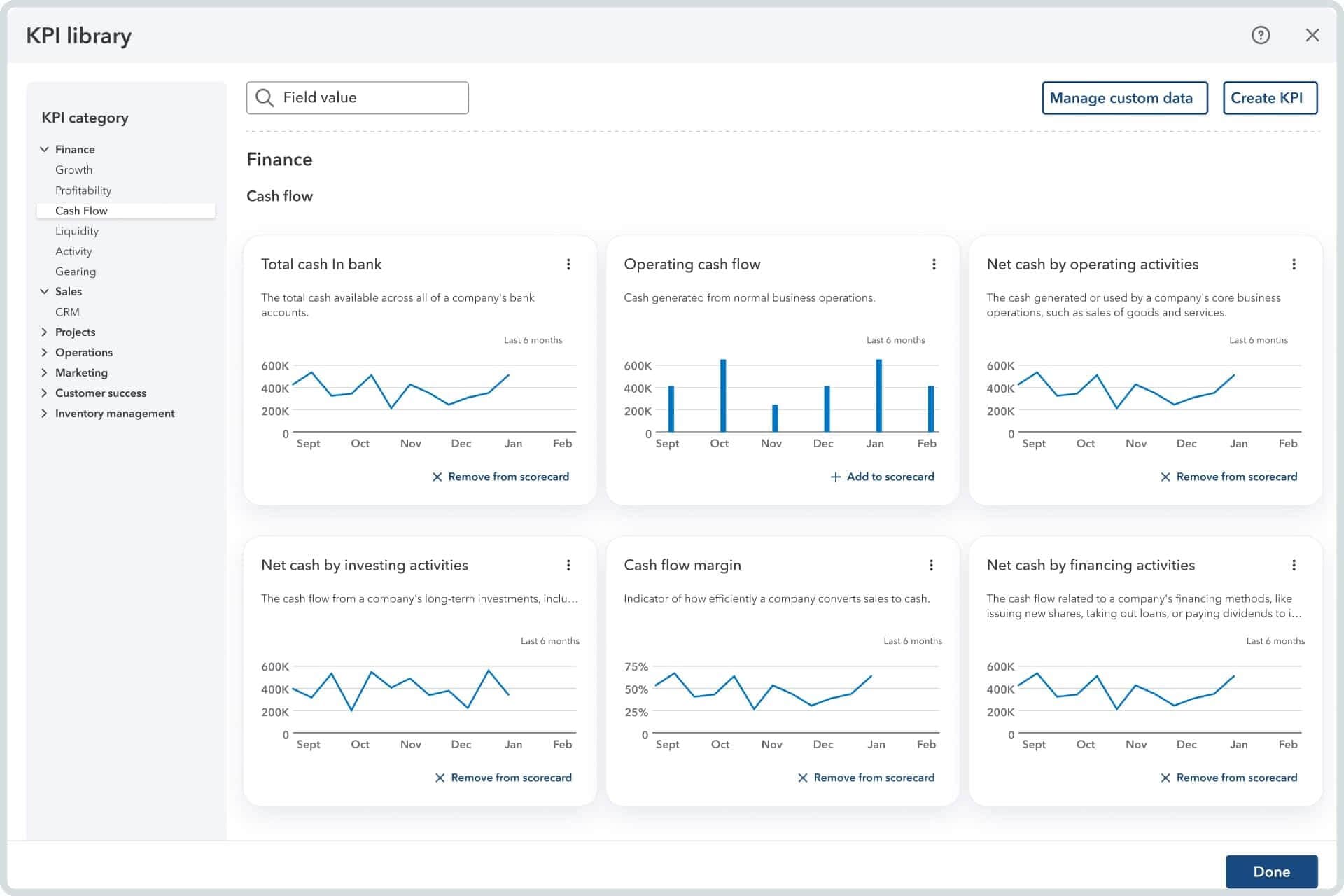Image resolution: width=1344 pixels, height=896 pixels.
Task: Open options for Net cash by investing activities
Action: (568, 565)
